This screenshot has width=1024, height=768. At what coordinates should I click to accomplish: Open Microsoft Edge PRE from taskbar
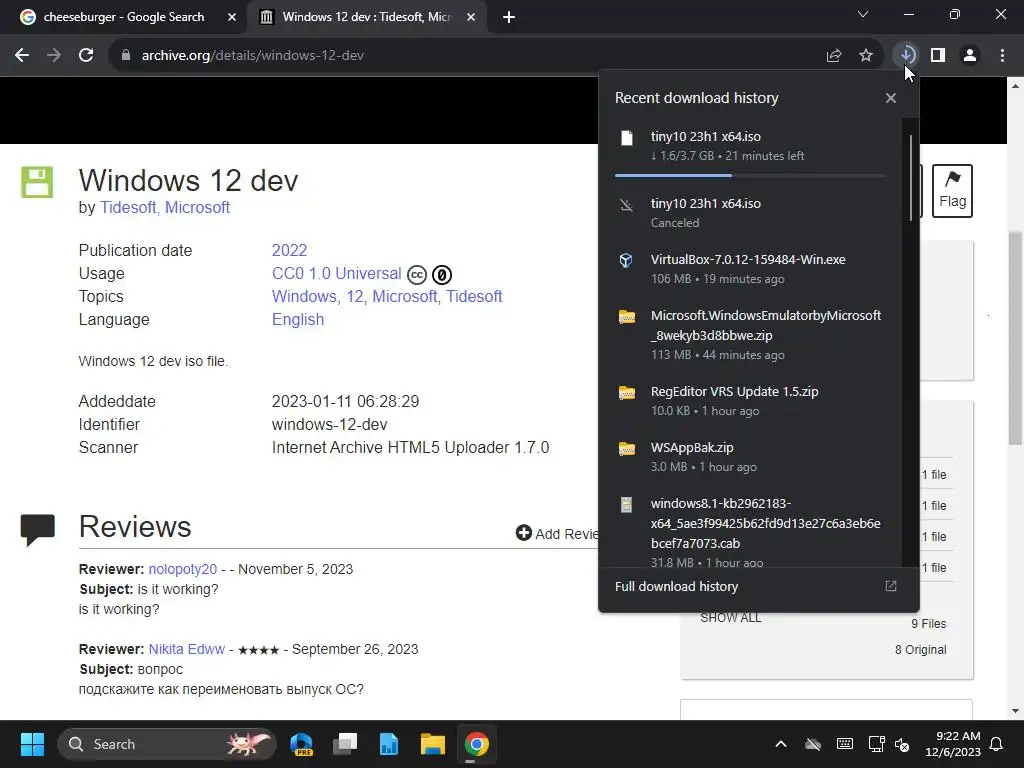[301, 744]
